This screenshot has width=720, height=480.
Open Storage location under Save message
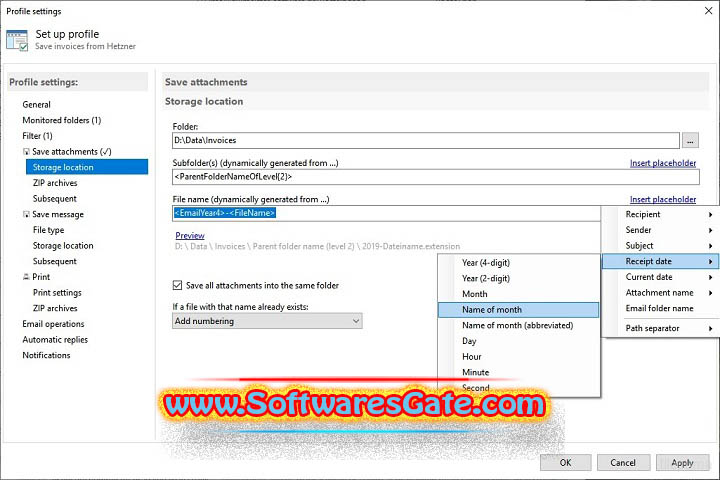[x=63, y=246]
